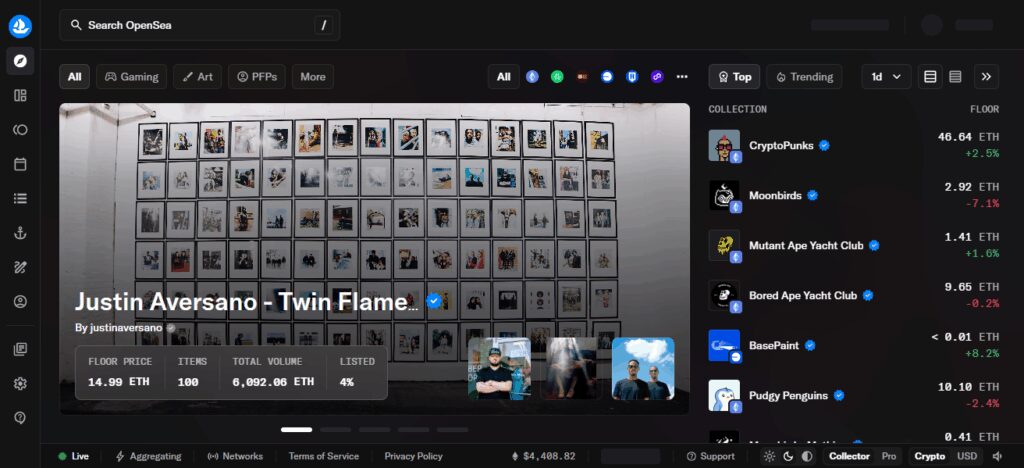Filter by Polygon purple chain icon
Screen dimensions: 1024x468
657,76
